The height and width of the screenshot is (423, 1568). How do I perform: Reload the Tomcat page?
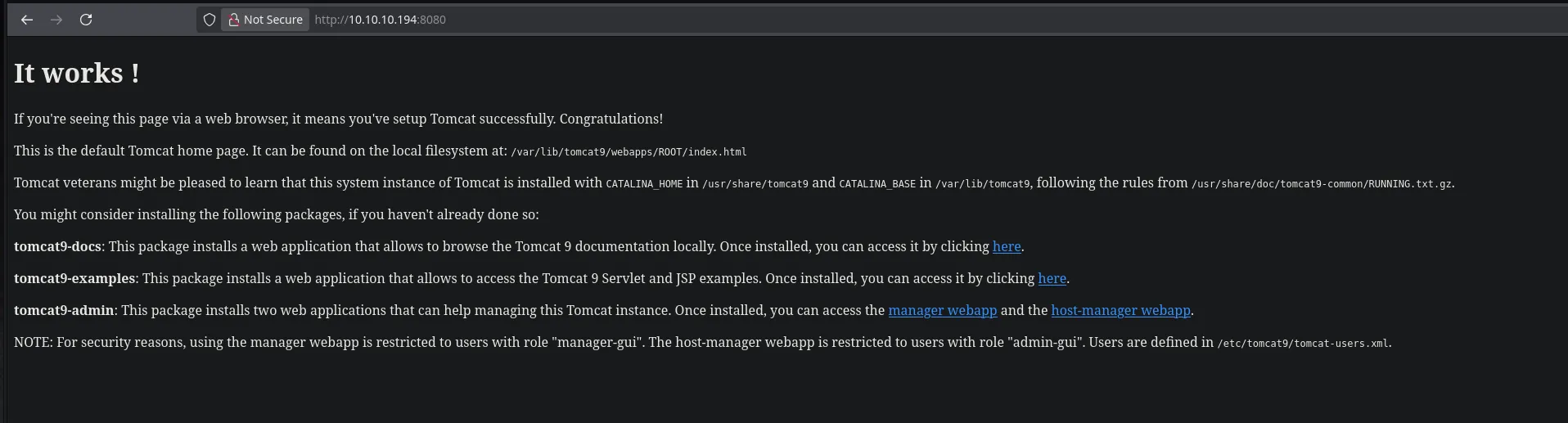point(86,20)
